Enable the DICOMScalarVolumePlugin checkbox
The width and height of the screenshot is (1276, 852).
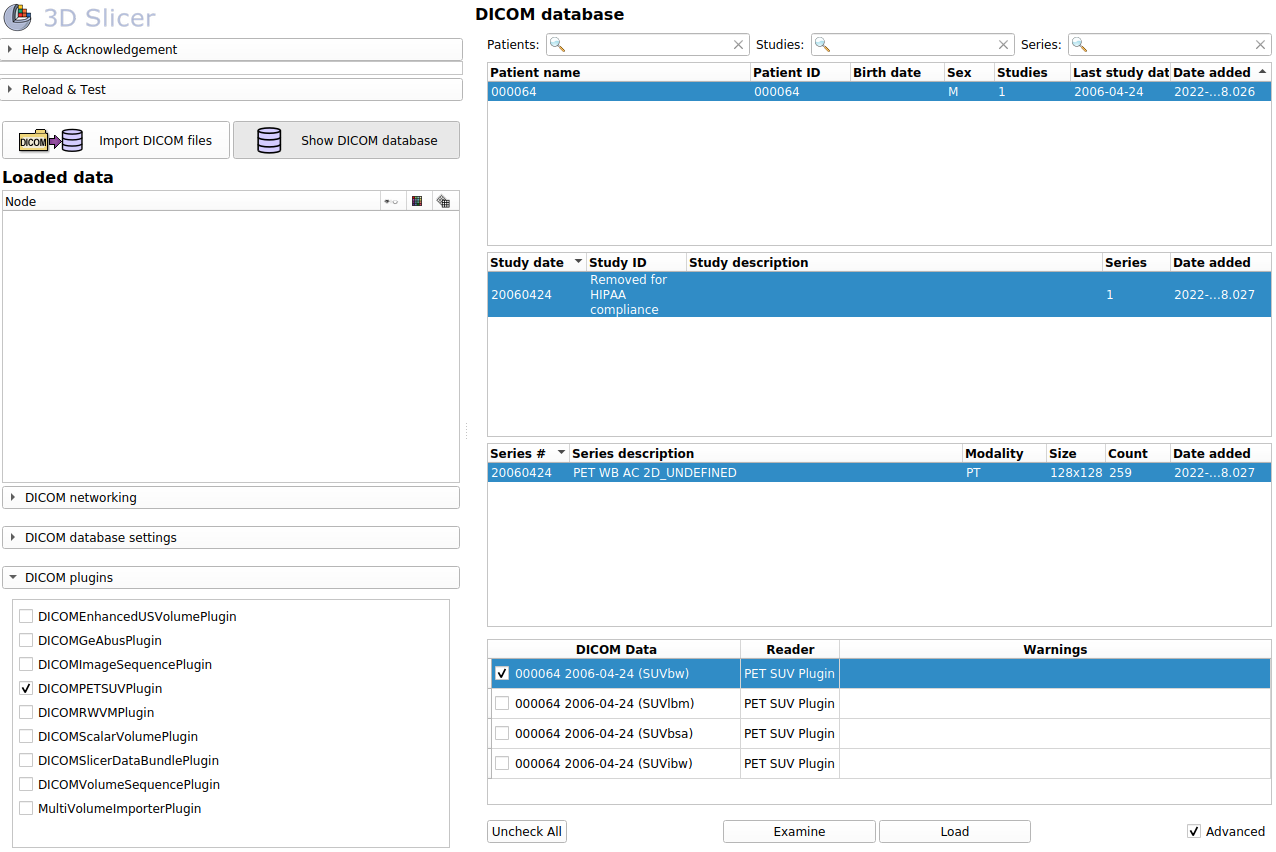[x=26, y=737]
